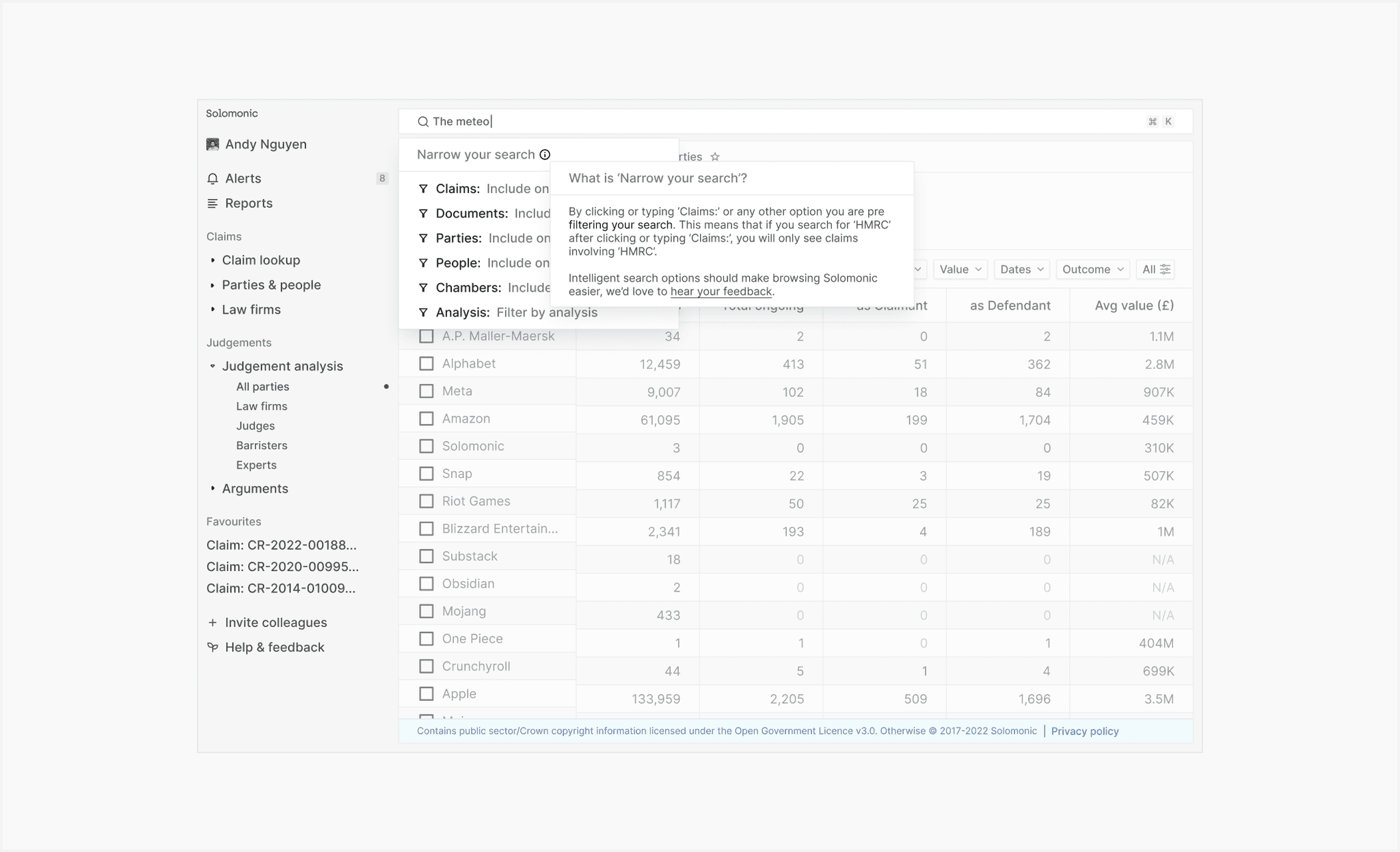Select Barristers under Judgement analysis
The width and height of the screenshot is (1400, 852).
click(x=262, y=445)
